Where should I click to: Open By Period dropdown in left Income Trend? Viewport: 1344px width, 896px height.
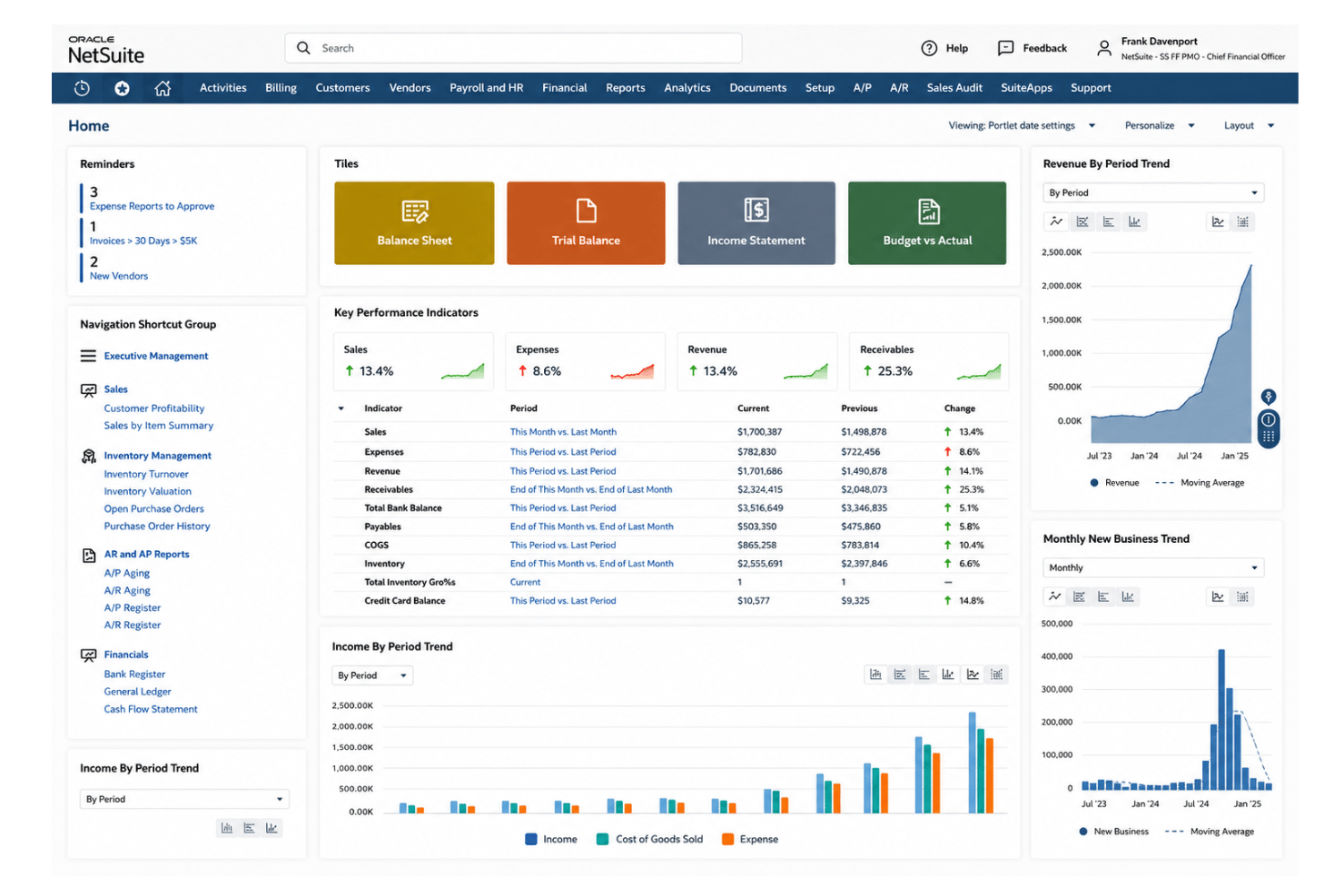(184, 799)
